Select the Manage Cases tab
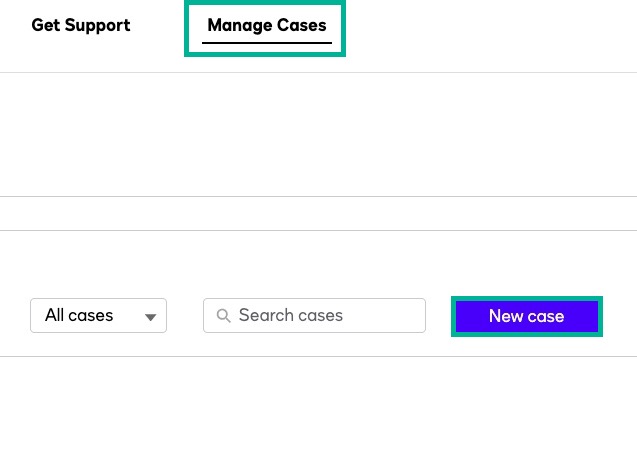Image resolution: width=637 pixels, height=451 pixels. [266, 26]
